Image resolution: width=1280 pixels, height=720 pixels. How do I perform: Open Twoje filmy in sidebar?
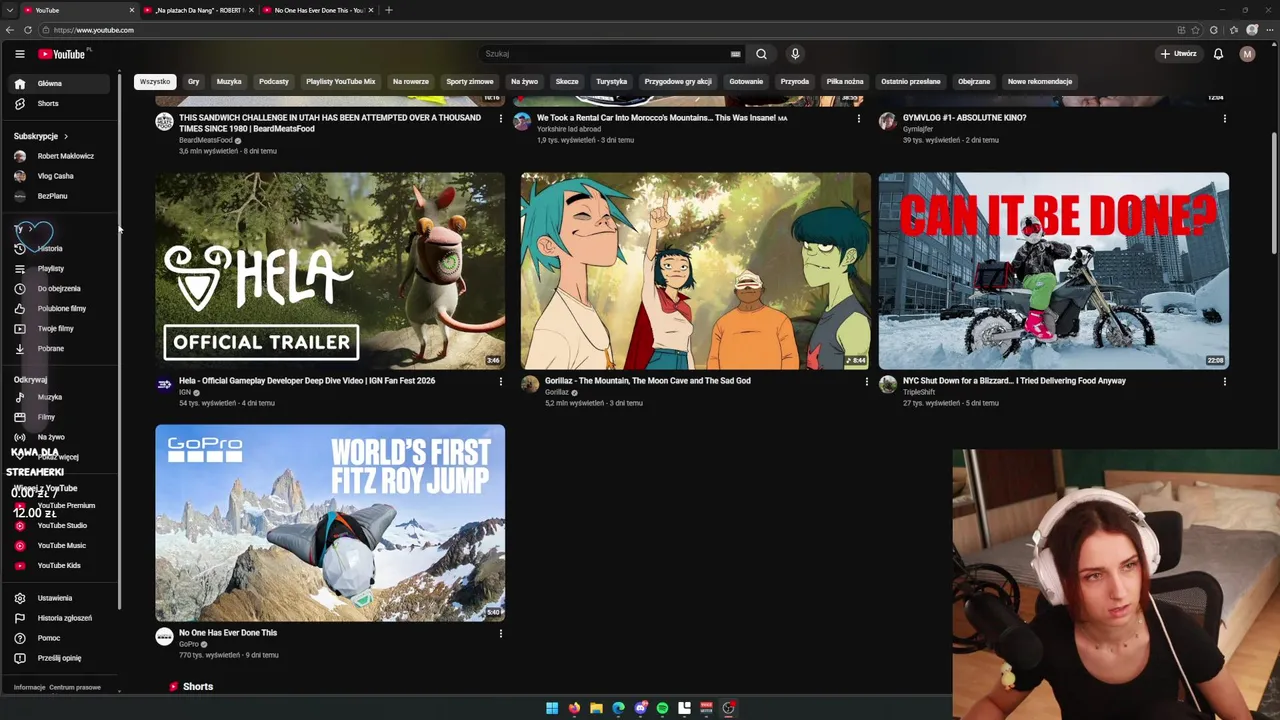pos(59,329)
